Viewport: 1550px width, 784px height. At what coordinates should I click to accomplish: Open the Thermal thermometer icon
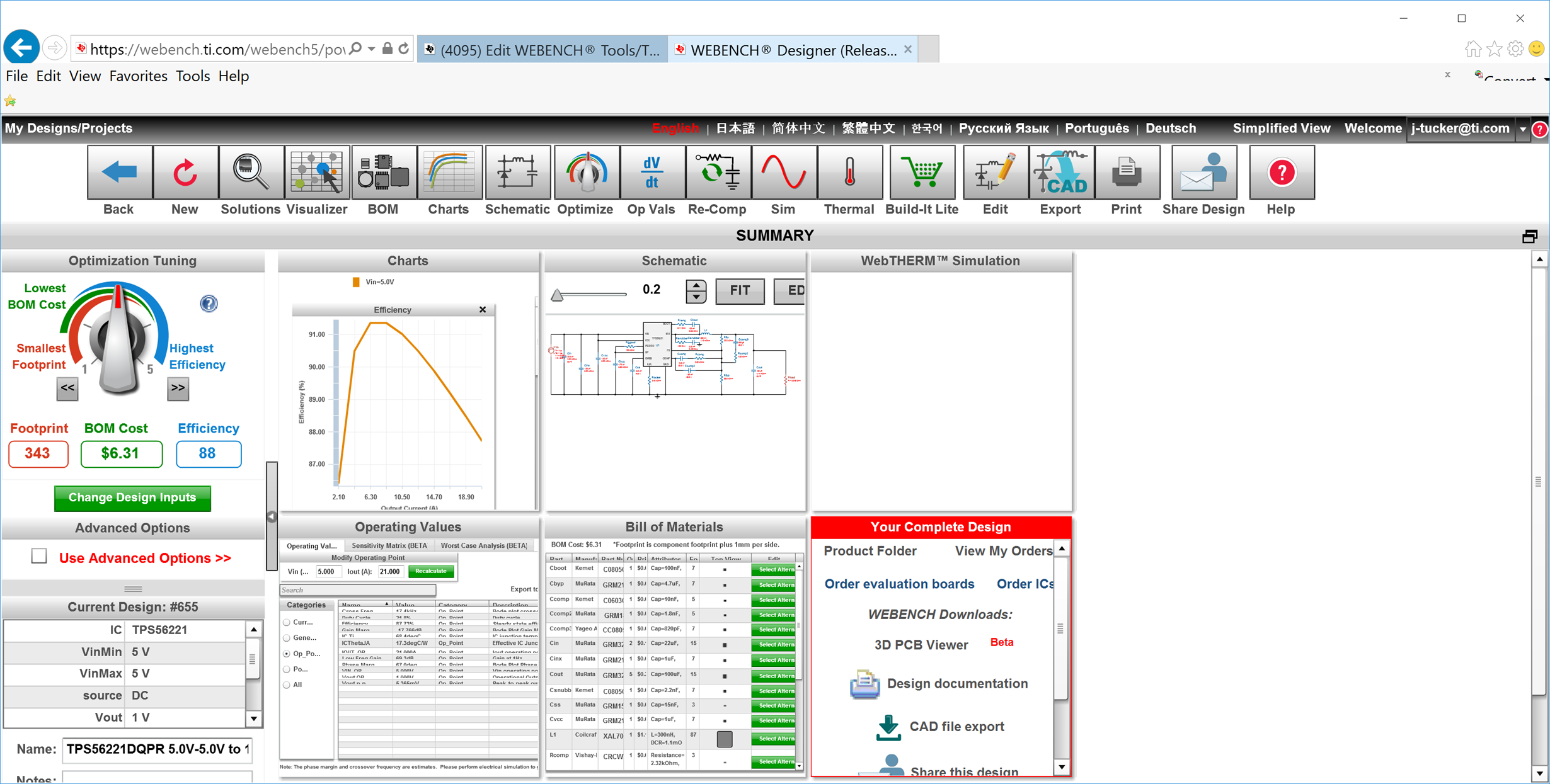pyautogui.click(x=849, y=173)
